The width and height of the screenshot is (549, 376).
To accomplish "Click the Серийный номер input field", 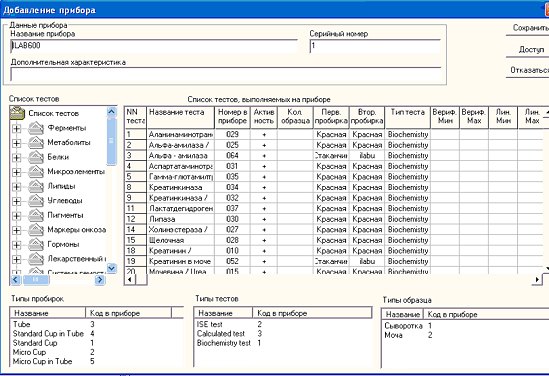I will coord(375,46).
